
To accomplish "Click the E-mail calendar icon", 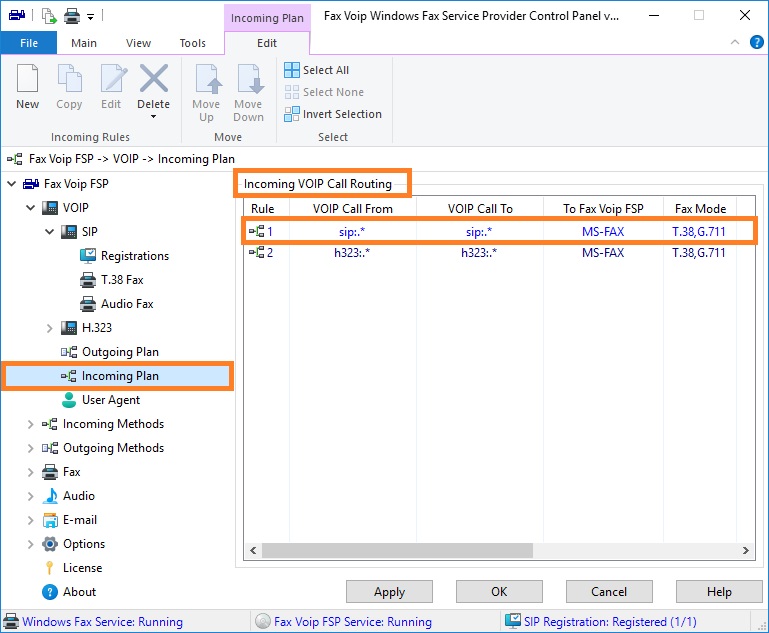I will 50,520.
